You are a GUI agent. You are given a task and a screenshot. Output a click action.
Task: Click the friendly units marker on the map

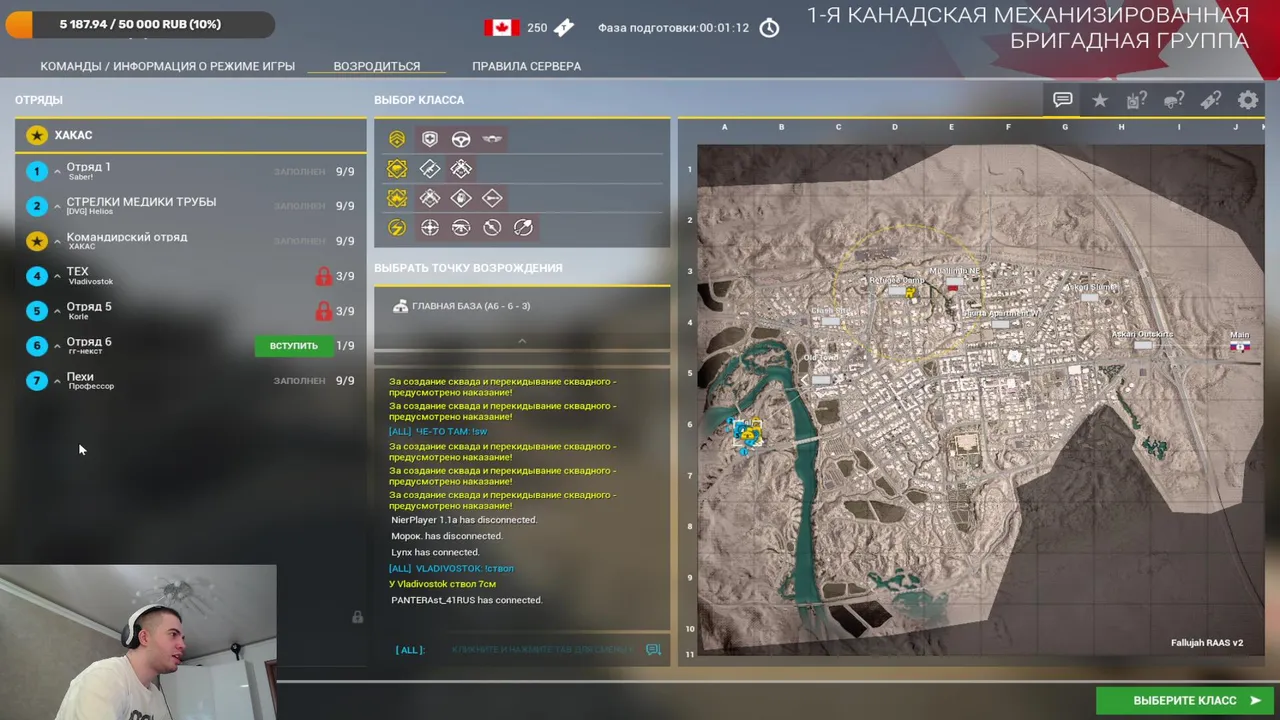[747, 433]
